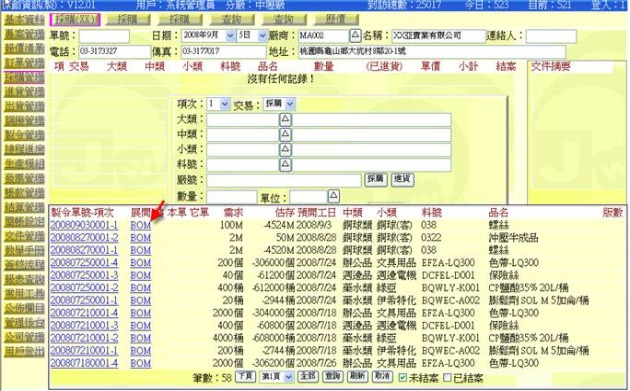
Task: Click BOM link for 200808270001-2
Action: pos(141,237)
